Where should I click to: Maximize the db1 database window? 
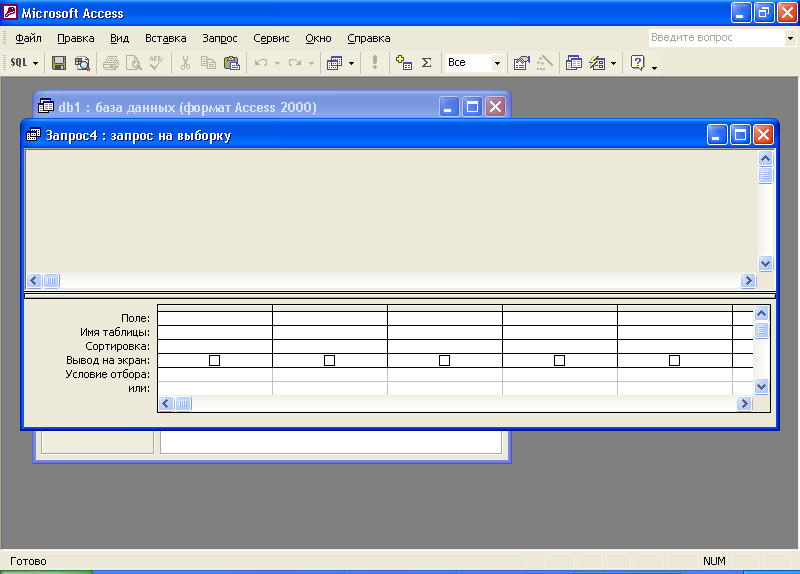click(x=472, y=107)
